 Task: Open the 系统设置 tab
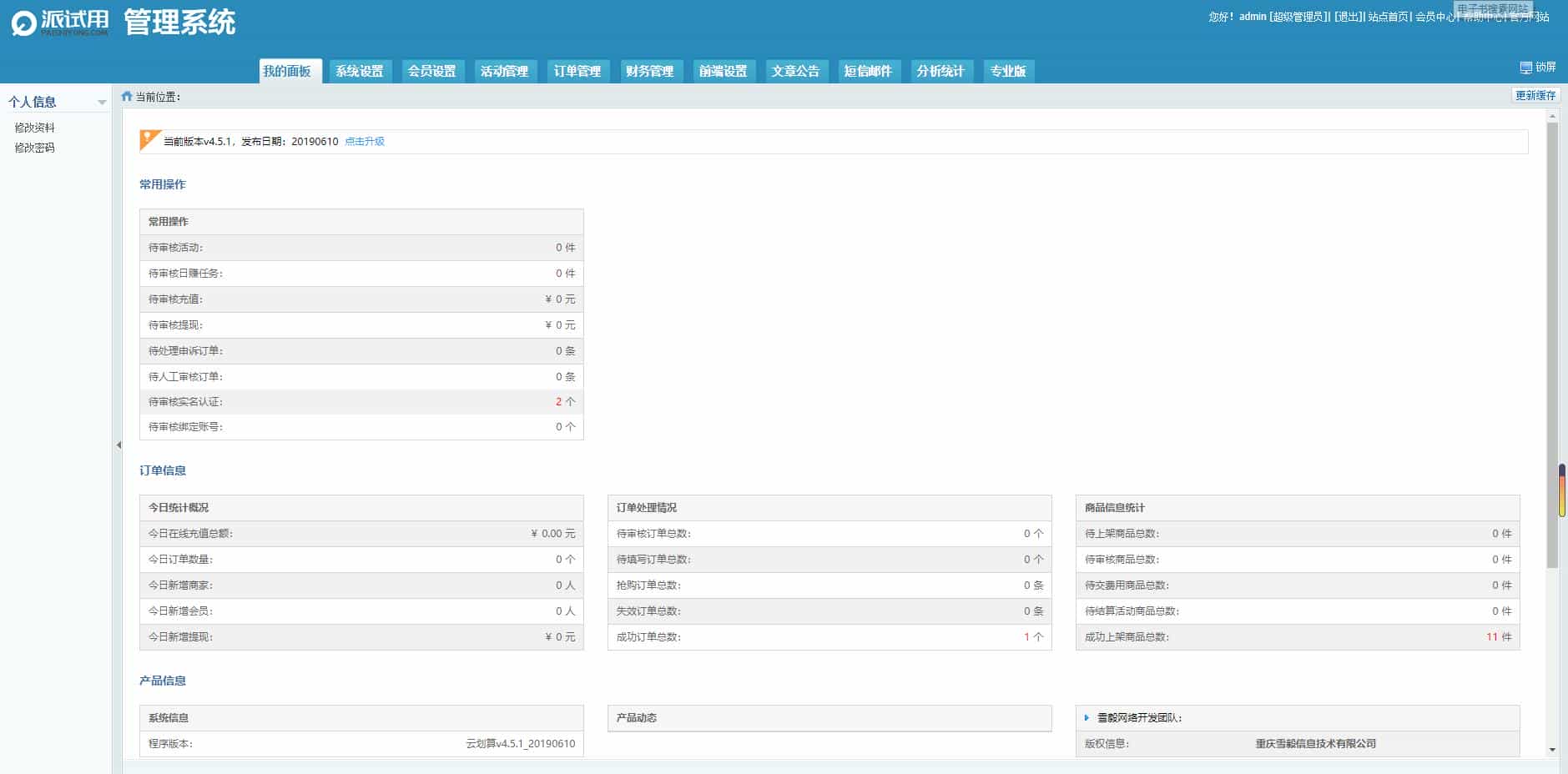(x=360, y=72)
